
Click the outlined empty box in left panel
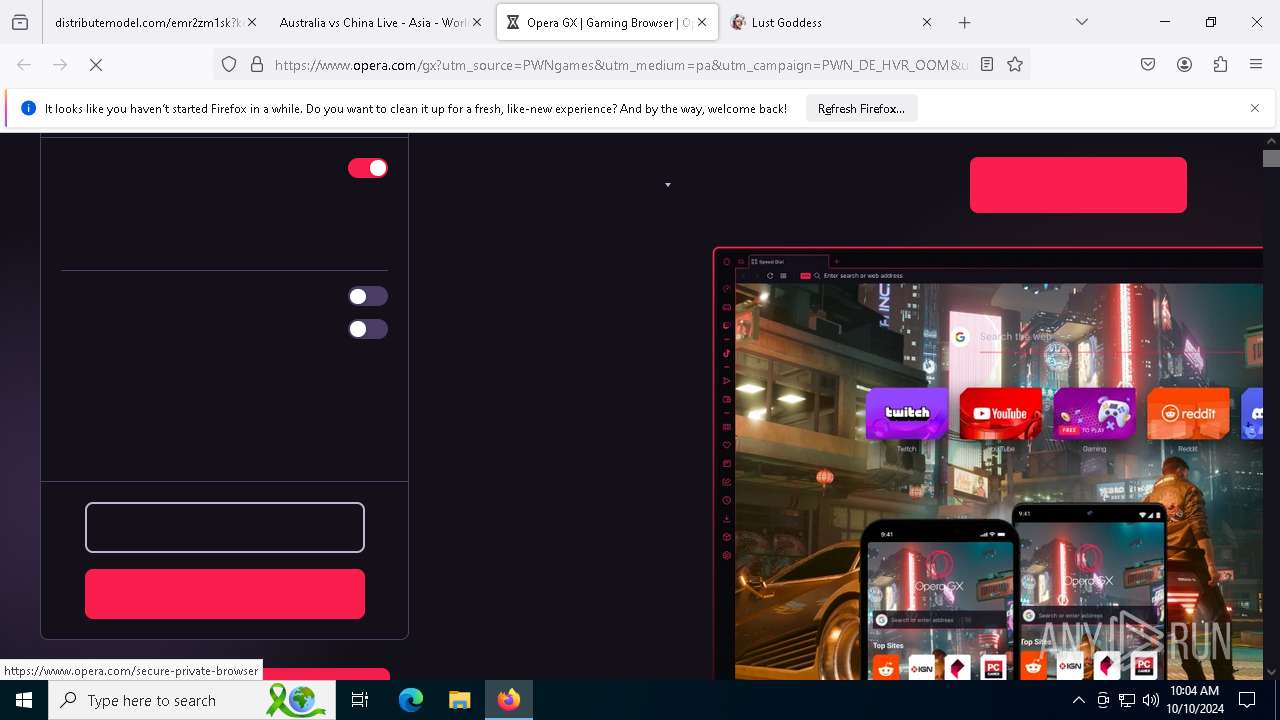click(x=225, y=527)
